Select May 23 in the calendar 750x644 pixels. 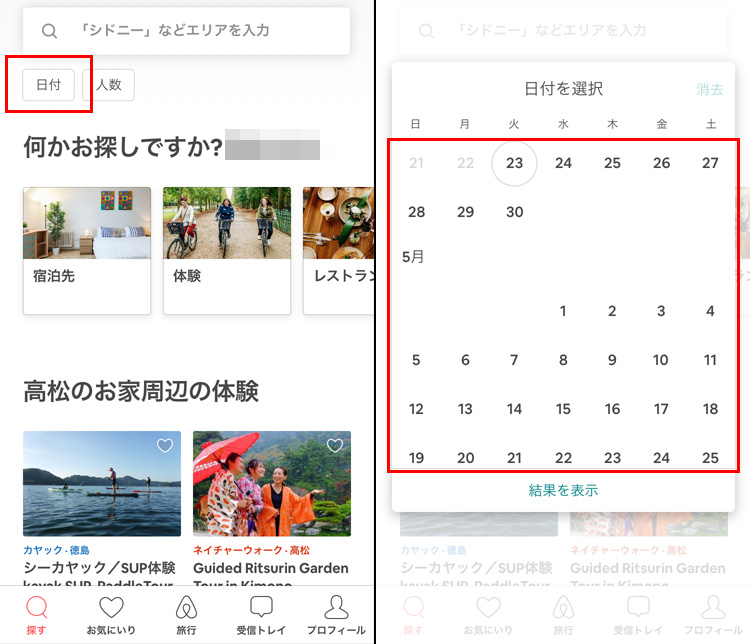pyautogui.click(x=613, y=458)
